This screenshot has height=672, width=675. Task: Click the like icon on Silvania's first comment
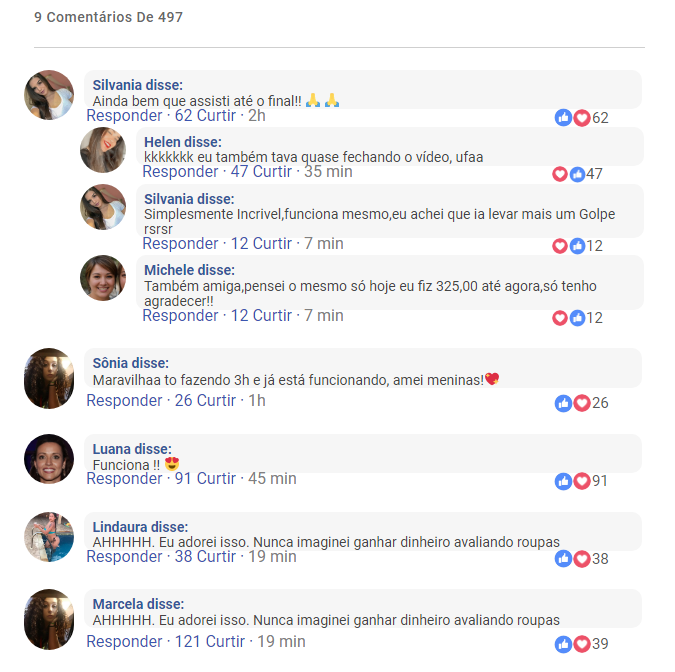563,118
